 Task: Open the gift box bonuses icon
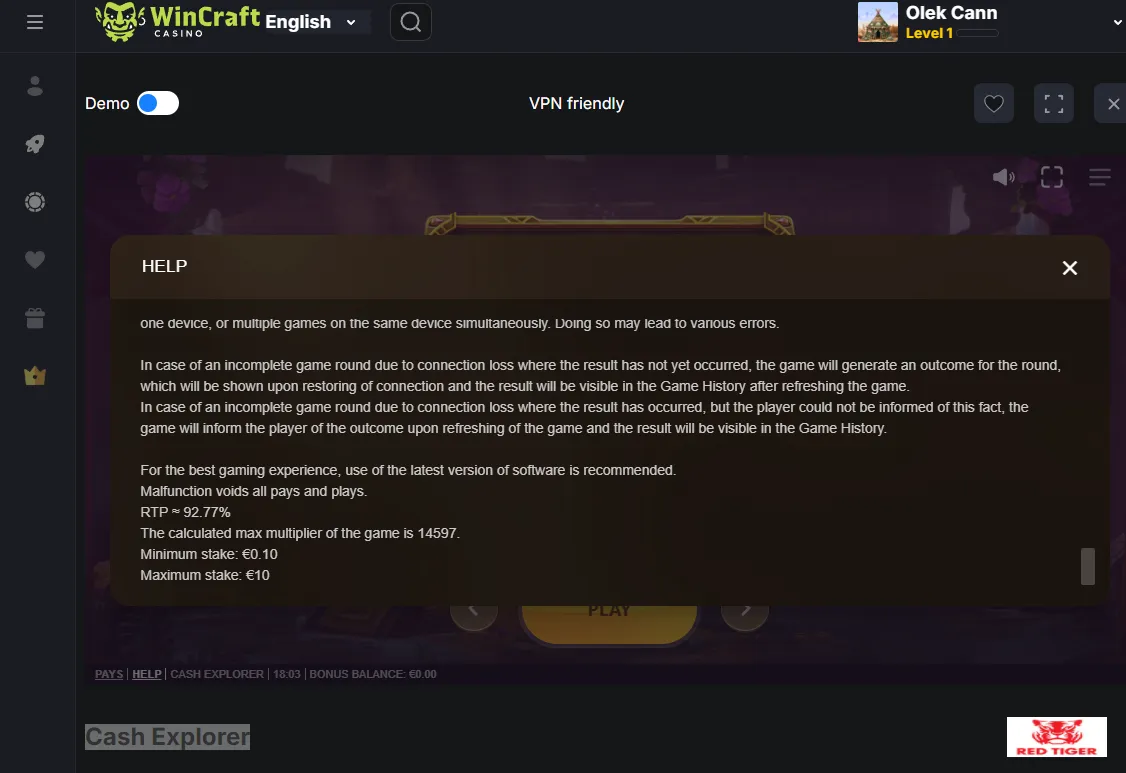[34, 318]
